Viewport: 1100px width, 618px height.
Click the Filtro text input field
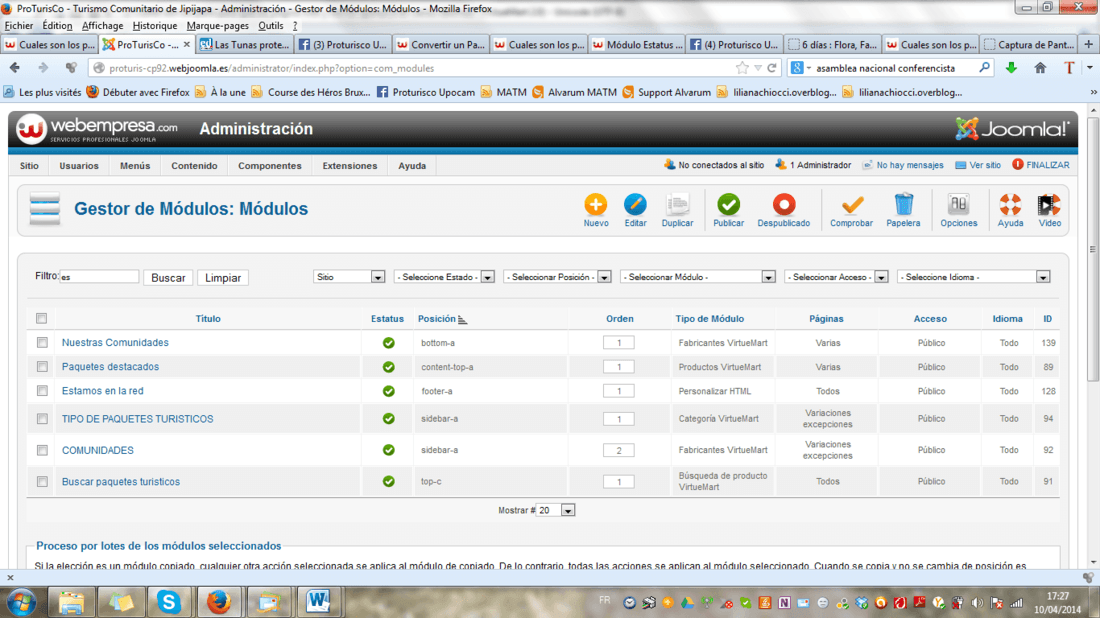(x=99, y=276)
